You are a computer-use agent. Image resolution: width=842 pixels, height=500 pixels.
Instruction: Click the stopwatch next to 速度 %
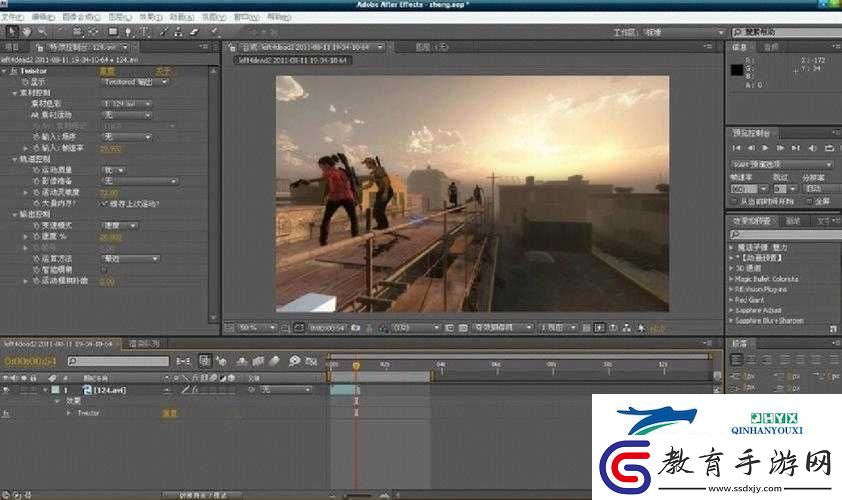point(37,236)
